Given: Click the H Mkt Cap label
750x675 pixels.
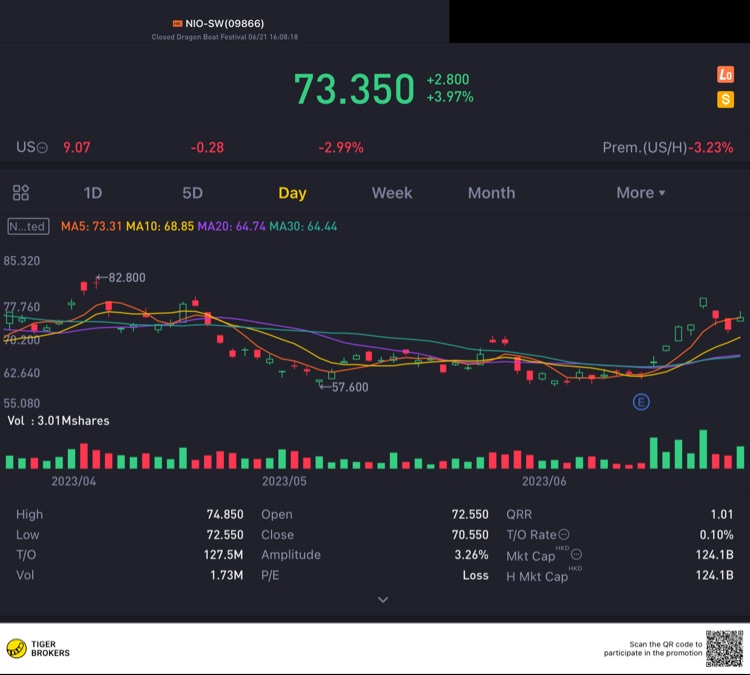Looking at the screenshot, I should (x=537, y=576).
